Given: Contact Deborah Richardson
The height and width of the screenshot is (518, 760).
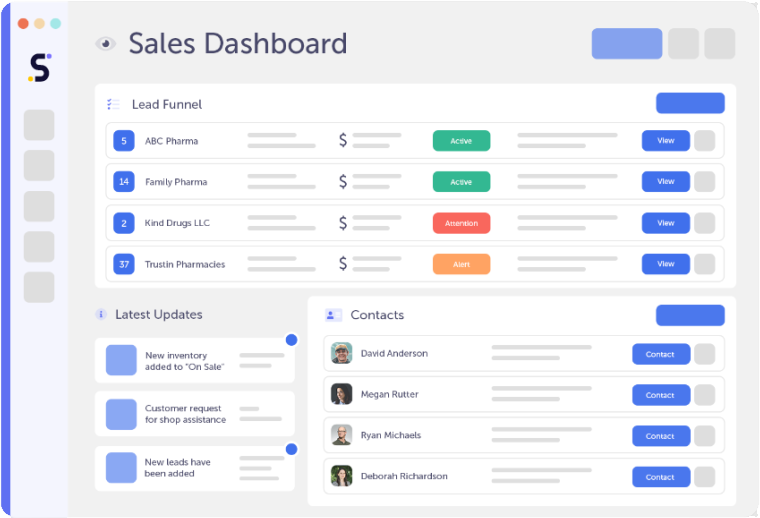Looking at the screenshot, I should (x=661, y=477).
